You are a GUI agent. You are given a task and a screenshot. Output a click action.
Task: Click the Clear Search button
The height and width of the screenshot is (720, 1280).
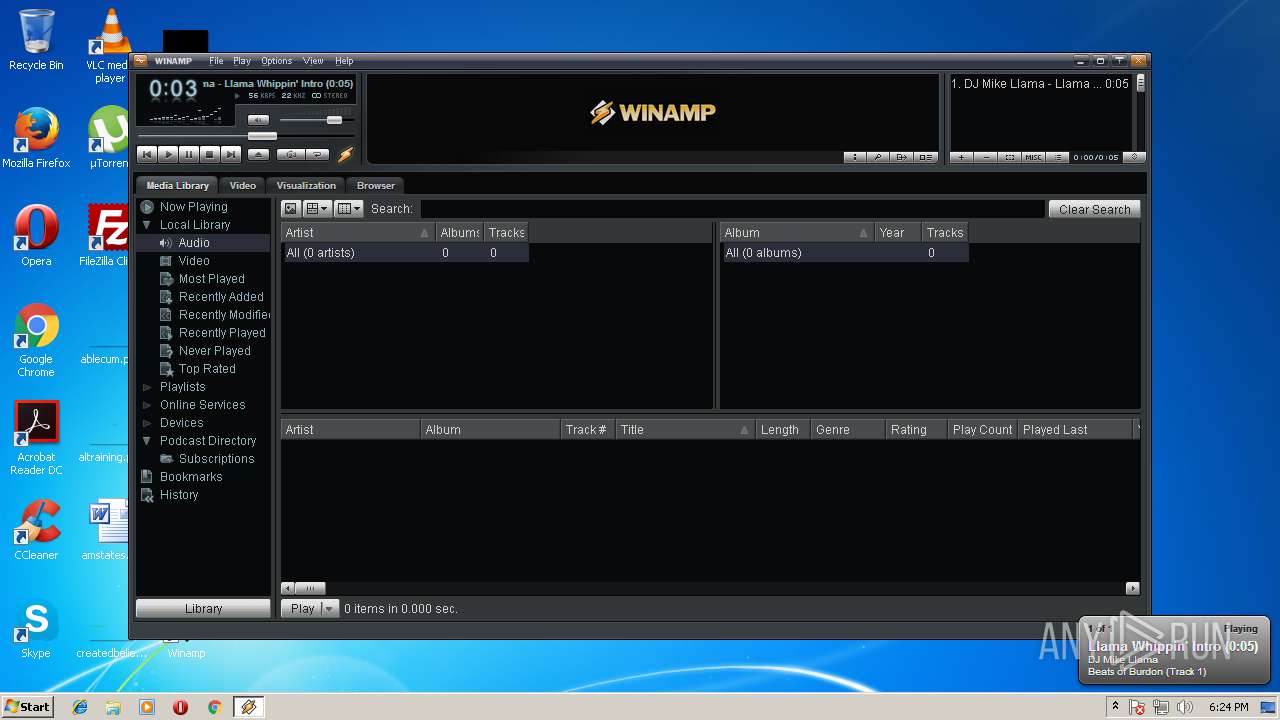[1094, 209]
